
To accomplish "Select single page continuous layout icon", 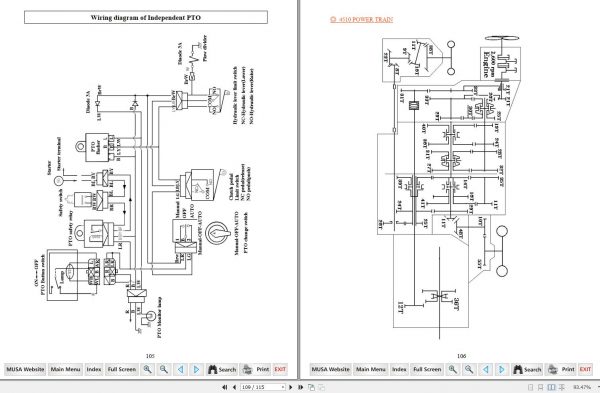I will 541,387.
